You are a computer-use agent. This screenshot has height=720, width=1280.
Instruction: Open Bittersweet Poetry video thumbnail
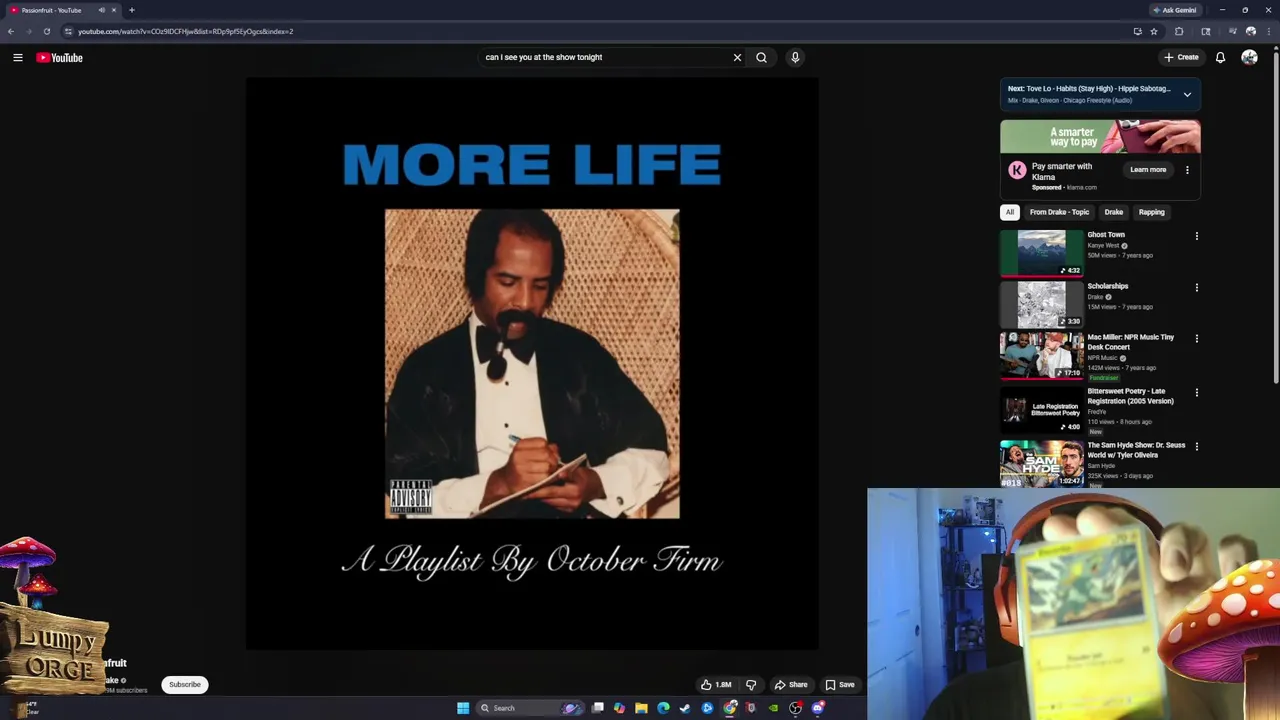point(1042,409)
